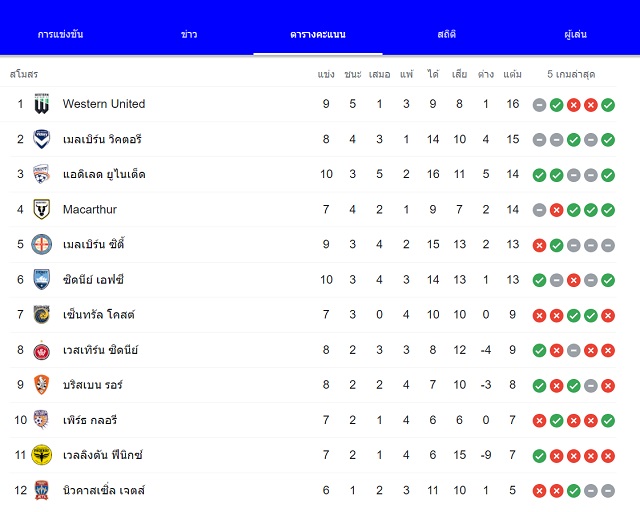Click the Melbourne City round crest in row 5
Viewport: 640px width, 512px height.
coord(42,245)
